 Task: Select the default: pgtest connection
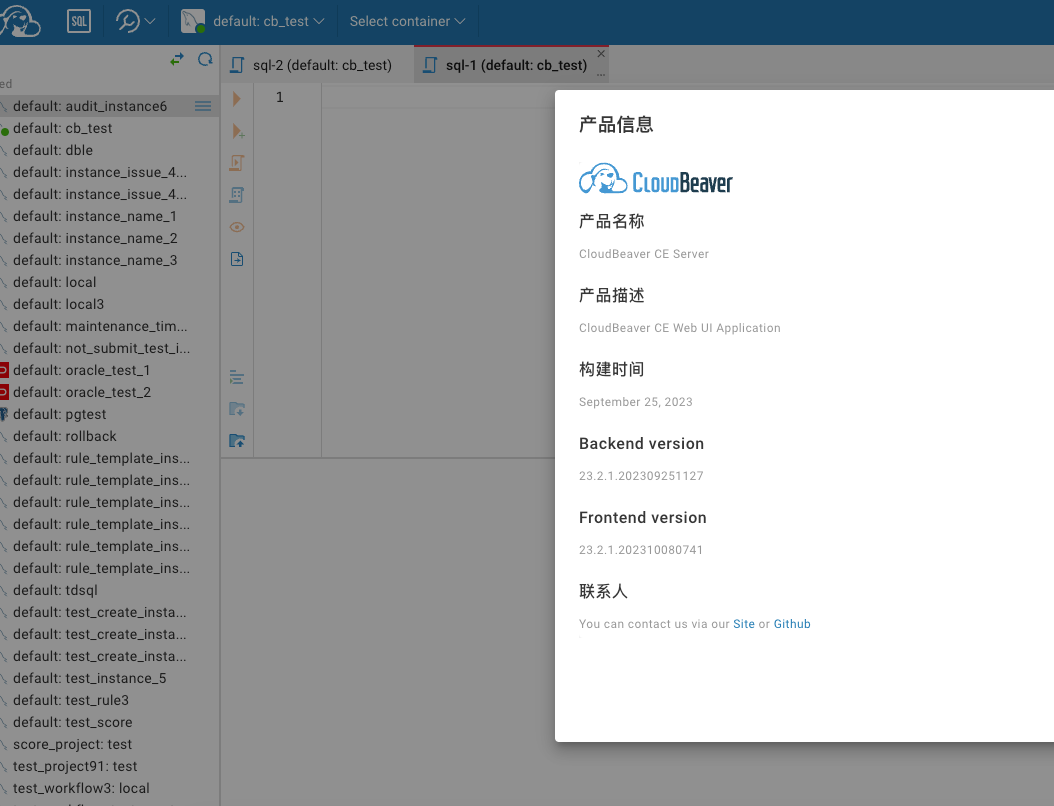59,414
